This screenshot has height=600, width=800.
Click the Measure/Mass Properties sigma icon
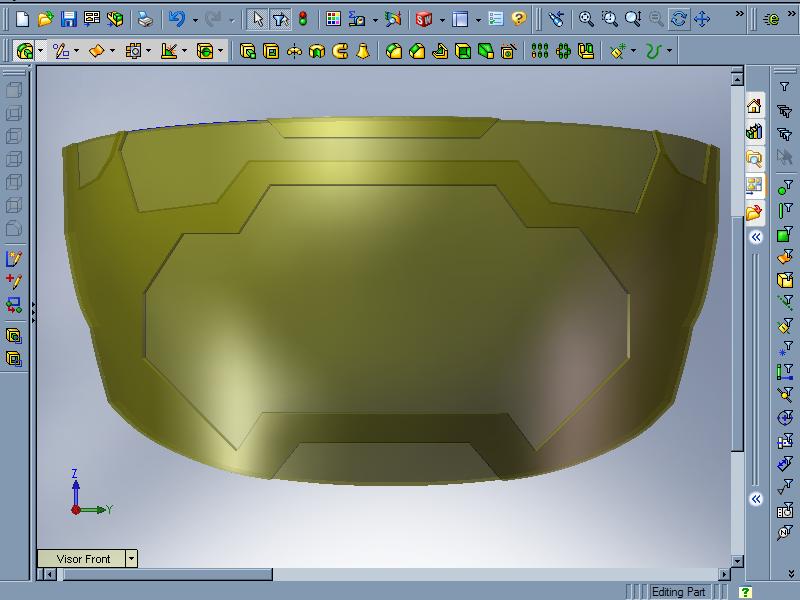[357, 19]
